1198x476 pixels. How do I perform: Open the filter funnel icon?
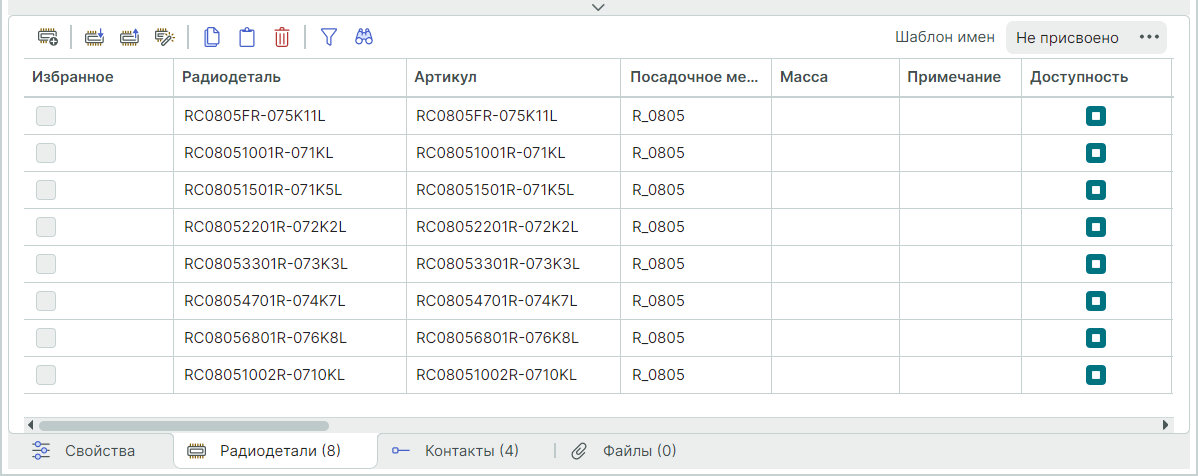pyautogui.click(x=329, y=37)
